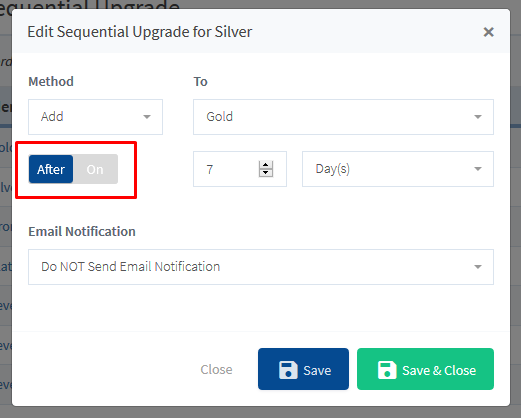
Task: Click the Email Notification label
Action: click(82, 231)
